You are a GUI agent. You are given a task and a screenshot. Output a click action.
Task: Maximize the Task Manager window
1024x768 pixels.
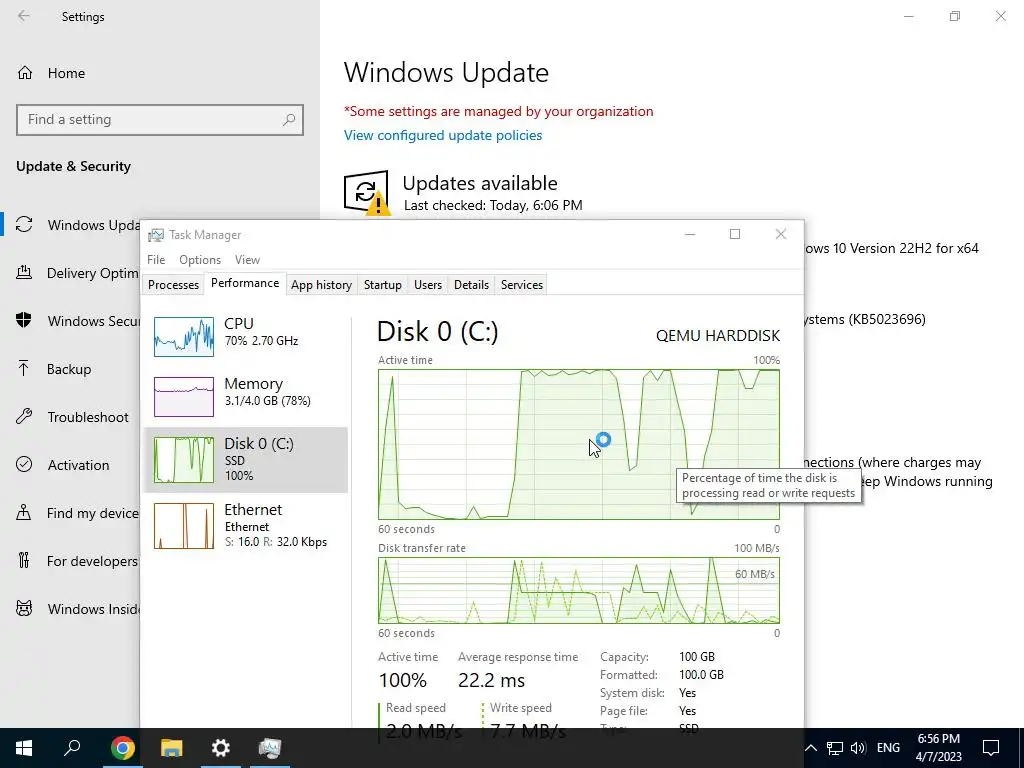tap(735, 234)
